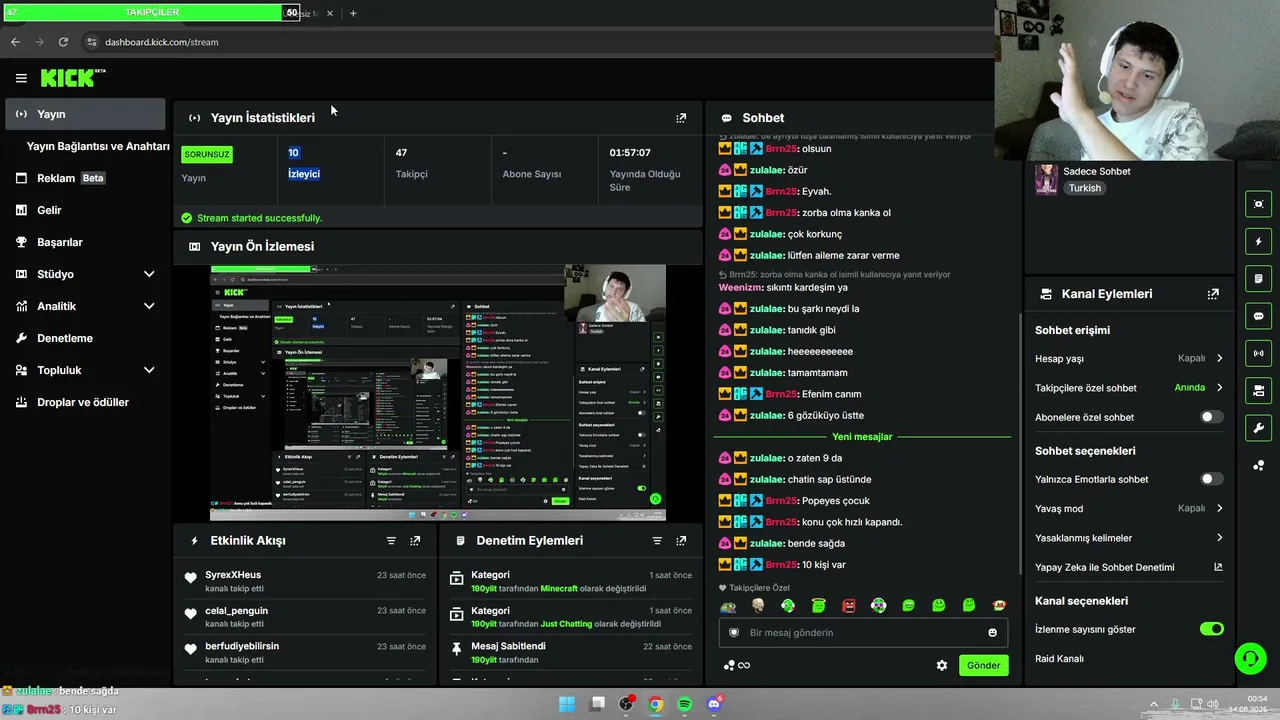Click the chat bubble widget icon in right rail
Viewport: 1280px width, 720px height.
pyautogui.click(x=1258, y=316)
